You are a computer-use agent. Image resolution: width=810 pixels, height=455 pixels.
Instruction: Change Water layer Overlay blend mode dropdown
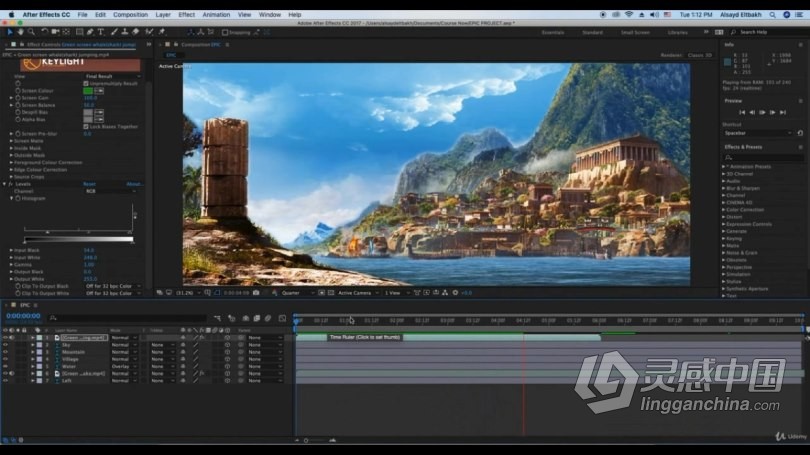tap(123, 367)
